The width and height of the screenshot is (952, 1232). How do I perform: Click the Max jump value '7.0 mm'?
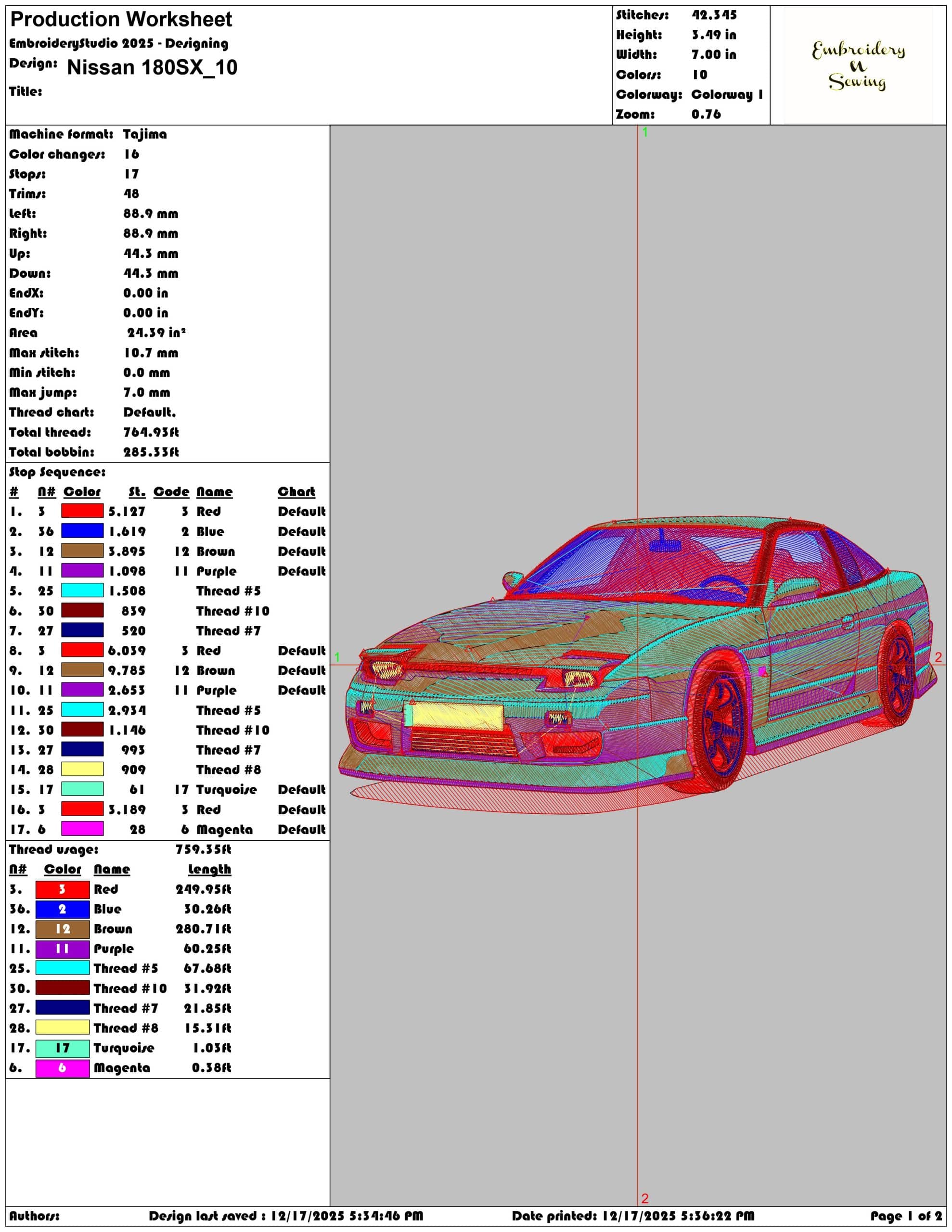coord(147,392)
